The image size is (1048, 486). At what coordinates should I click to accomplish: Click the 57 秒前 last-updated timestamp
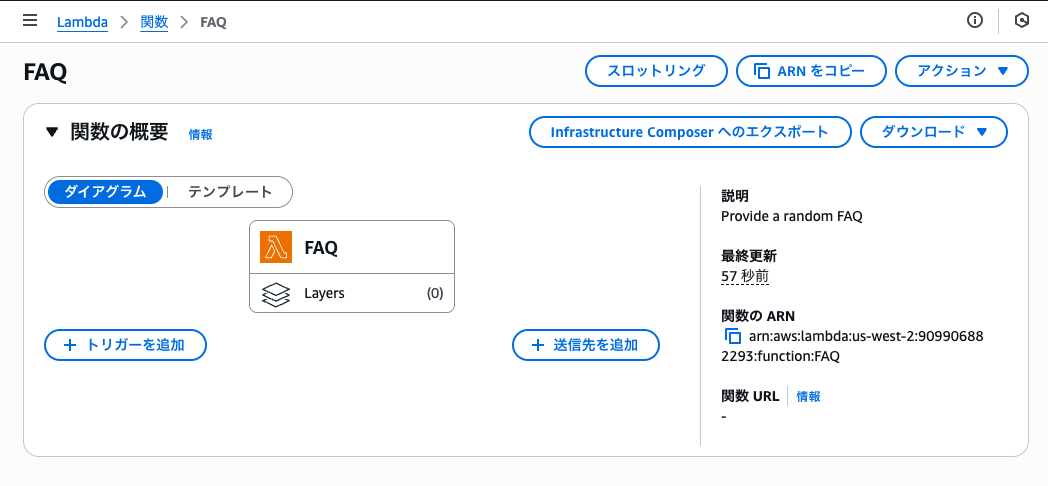tap(744, 276)
